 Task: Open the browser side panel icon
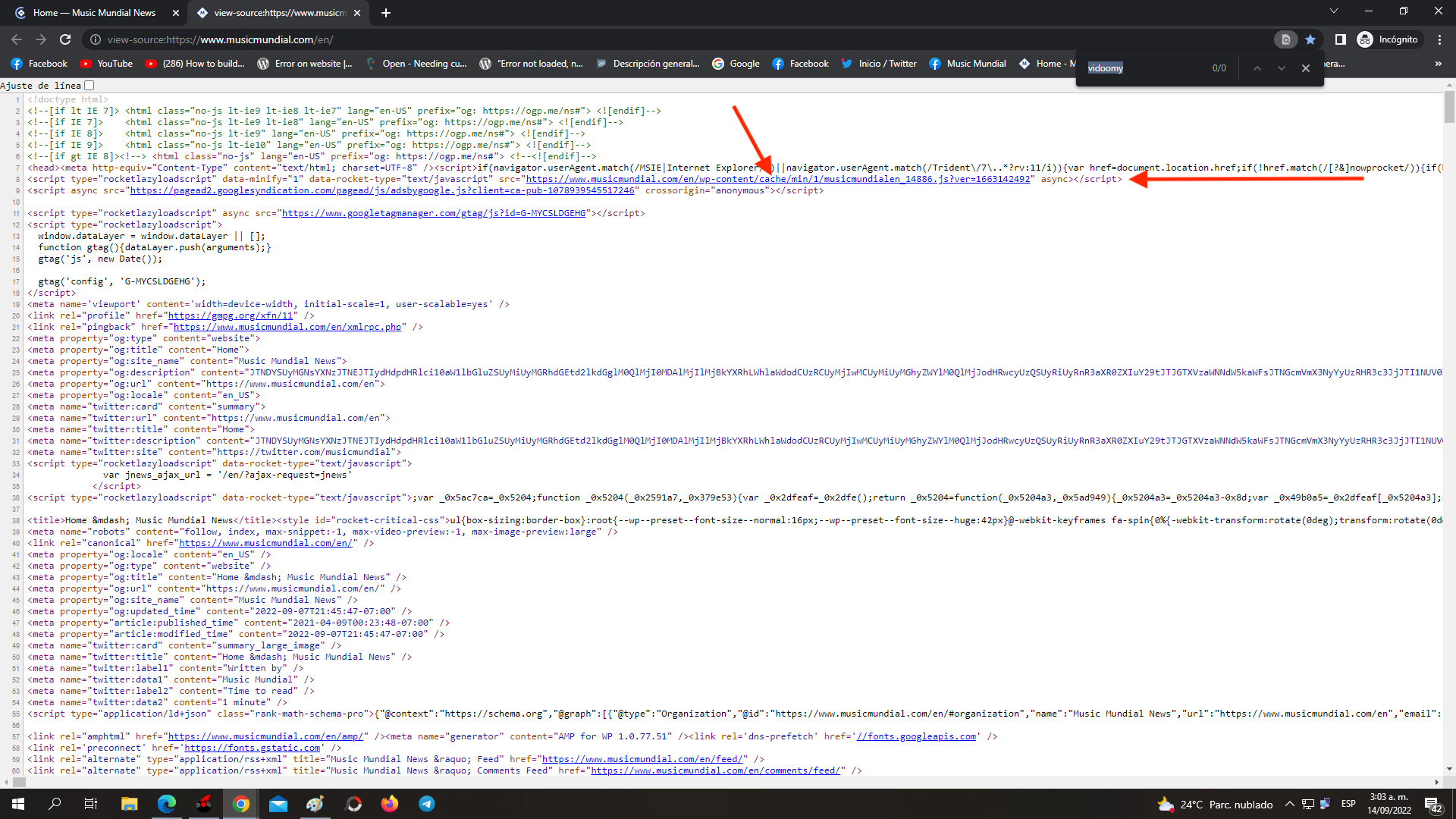click(1340, 39)
